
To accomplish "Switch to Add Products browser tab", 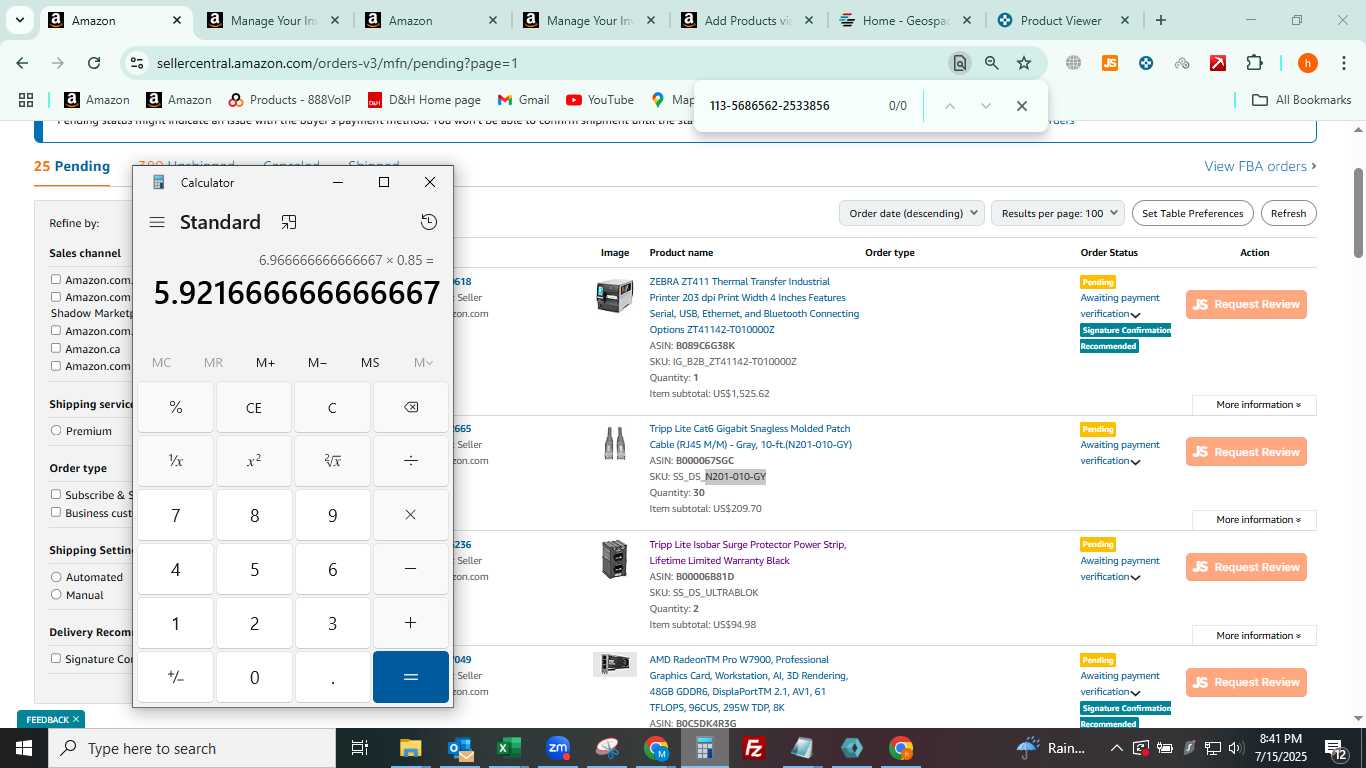I will (745, 20).
